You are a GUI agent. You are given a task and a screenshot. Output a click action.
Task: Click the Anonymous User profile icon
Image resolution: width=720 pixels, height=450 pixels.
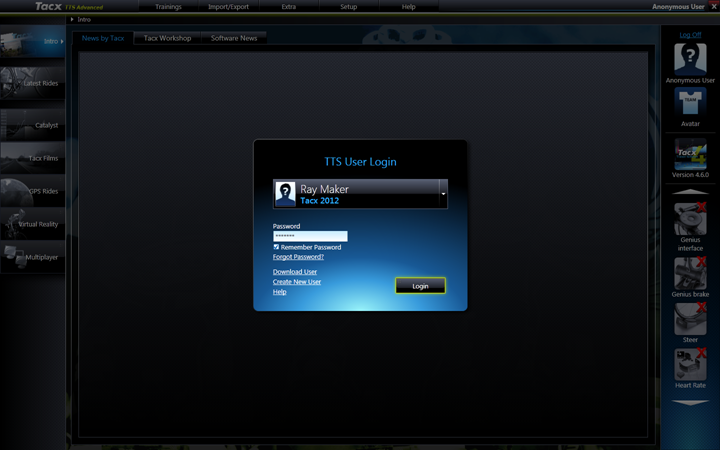point(690,59)
